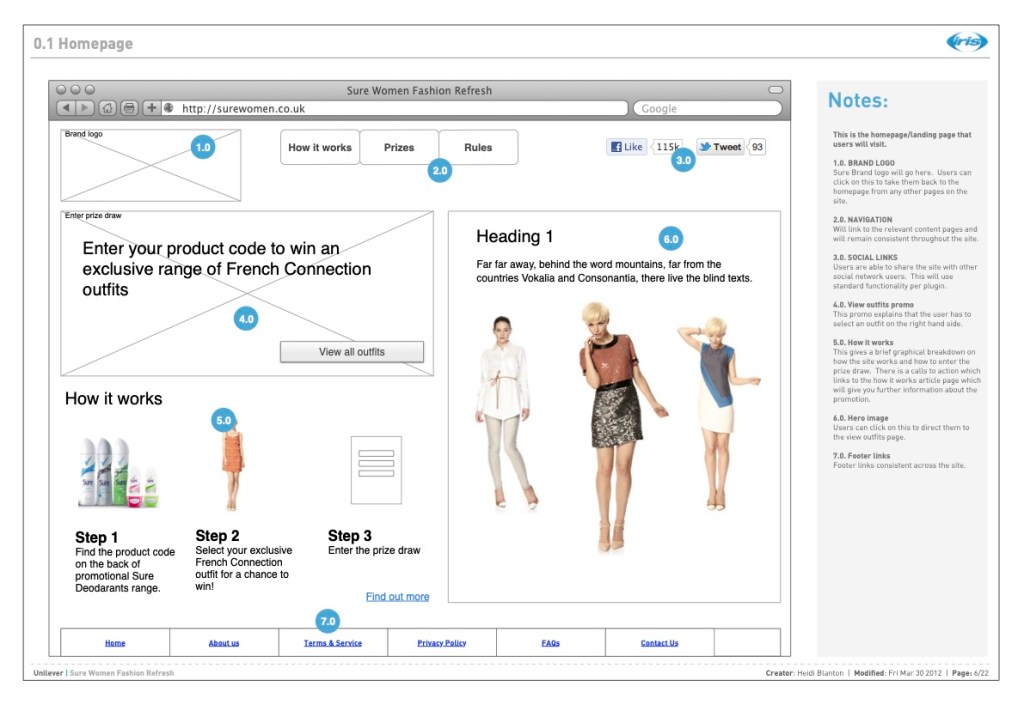Click the surewomen.co.uk address bar
Viewport: 1024px width, 723px height.
click(x=400, y=108)
